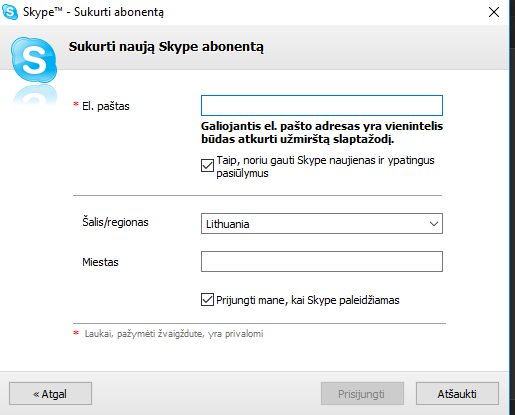Image resolution: width=515 pixels, height=415 pixels.
Task: Click the large Skype logo in header
Action: tap(34, 60)
